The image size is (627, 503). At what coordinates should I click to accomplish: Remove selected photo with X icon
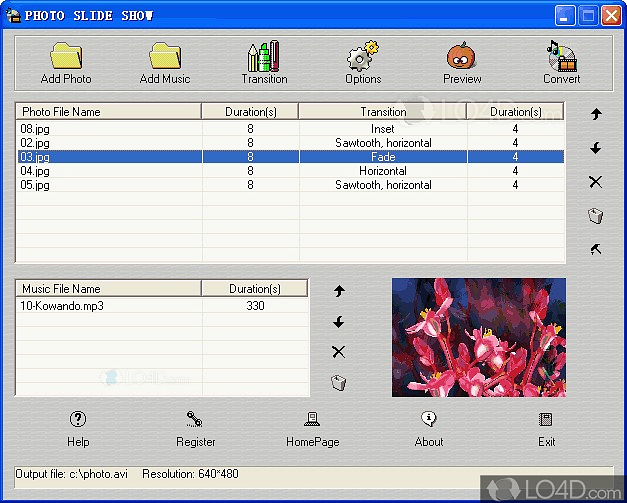click(x=596, y=182)
